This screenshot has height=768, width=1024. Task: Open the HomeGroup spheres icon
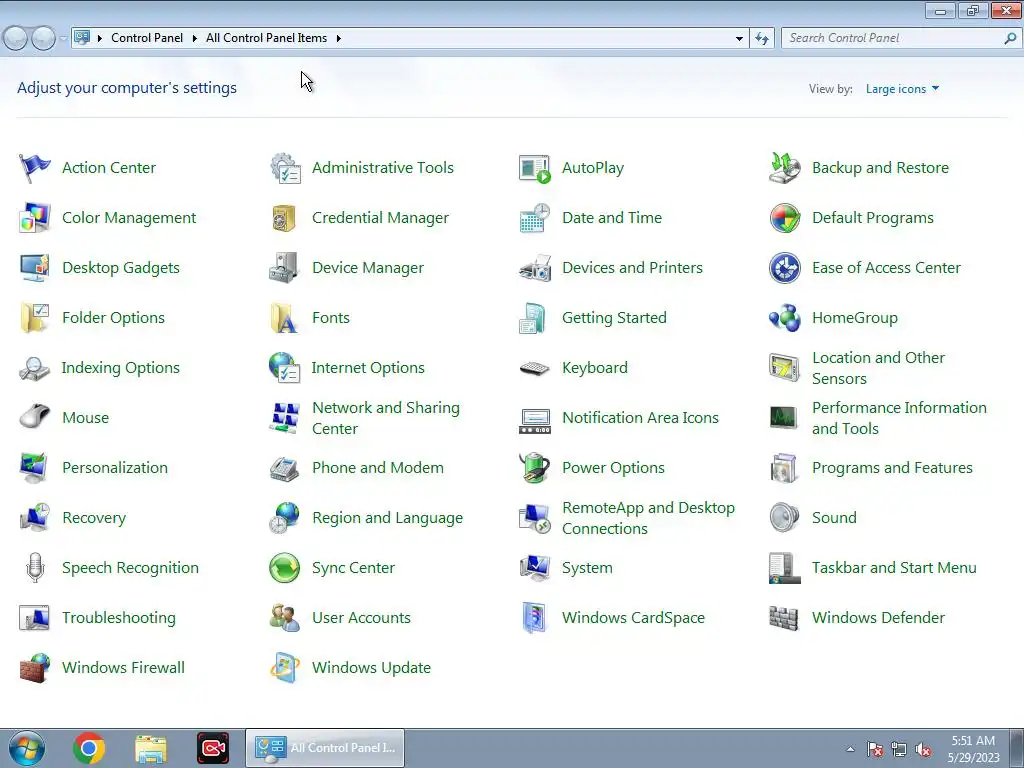click(x=784, y=318)
